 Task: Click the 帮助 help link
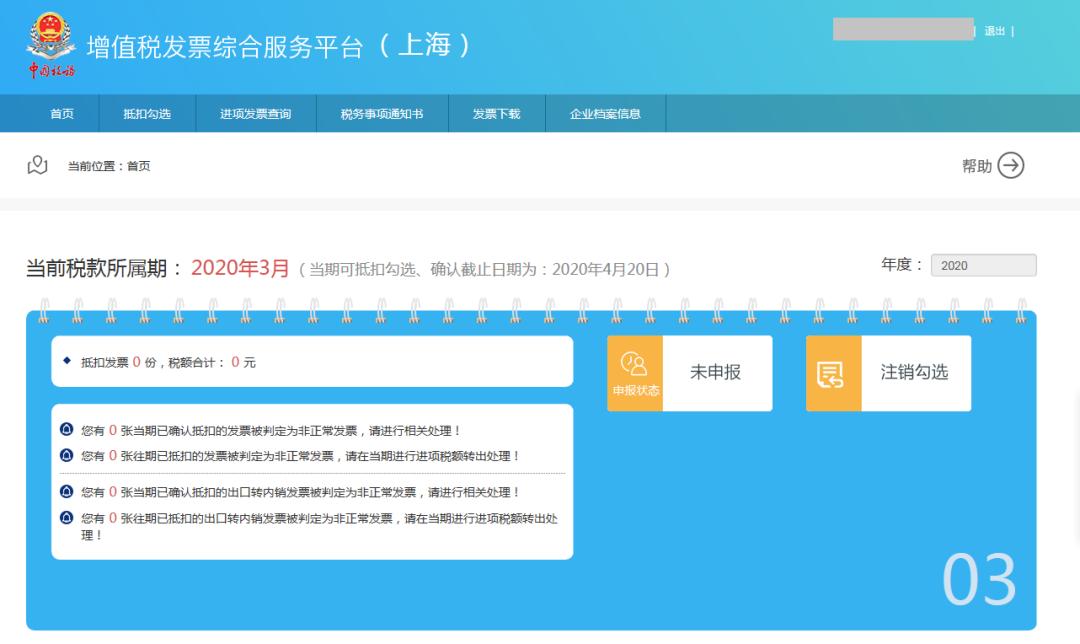pyautogui.click(x=977, y=166)
